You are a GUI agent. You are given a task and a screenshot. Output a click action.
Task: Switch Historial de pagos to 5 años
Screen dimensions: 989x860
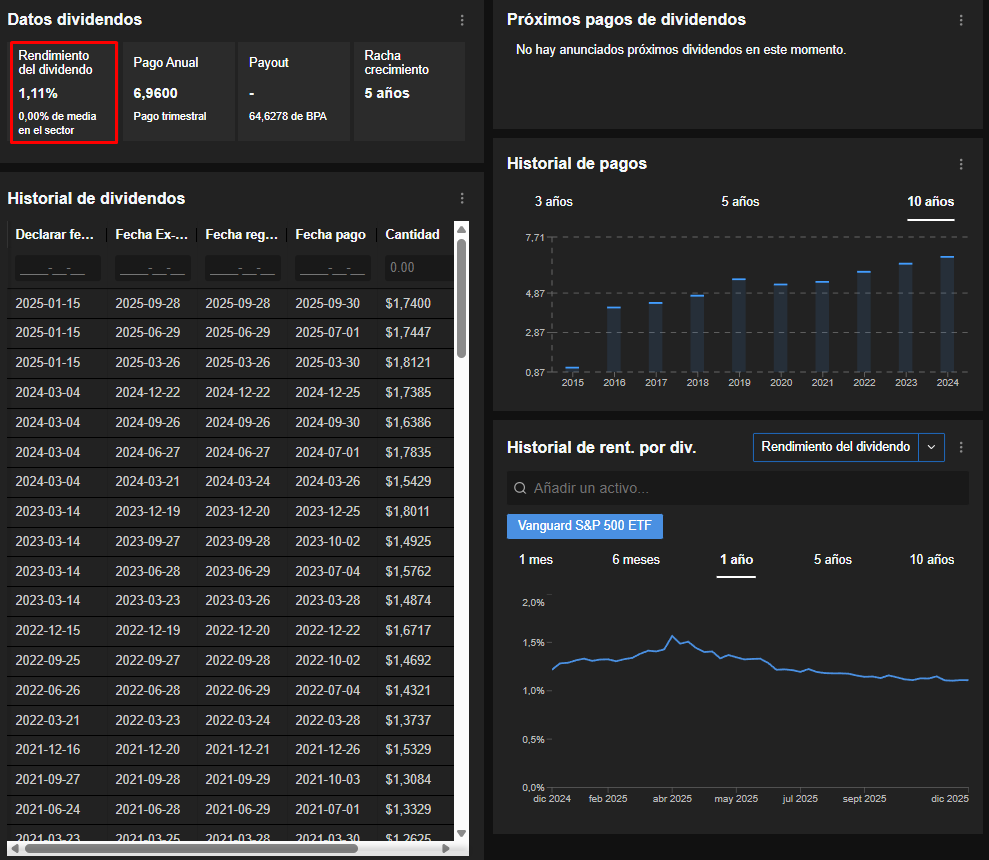click(740, 202)
